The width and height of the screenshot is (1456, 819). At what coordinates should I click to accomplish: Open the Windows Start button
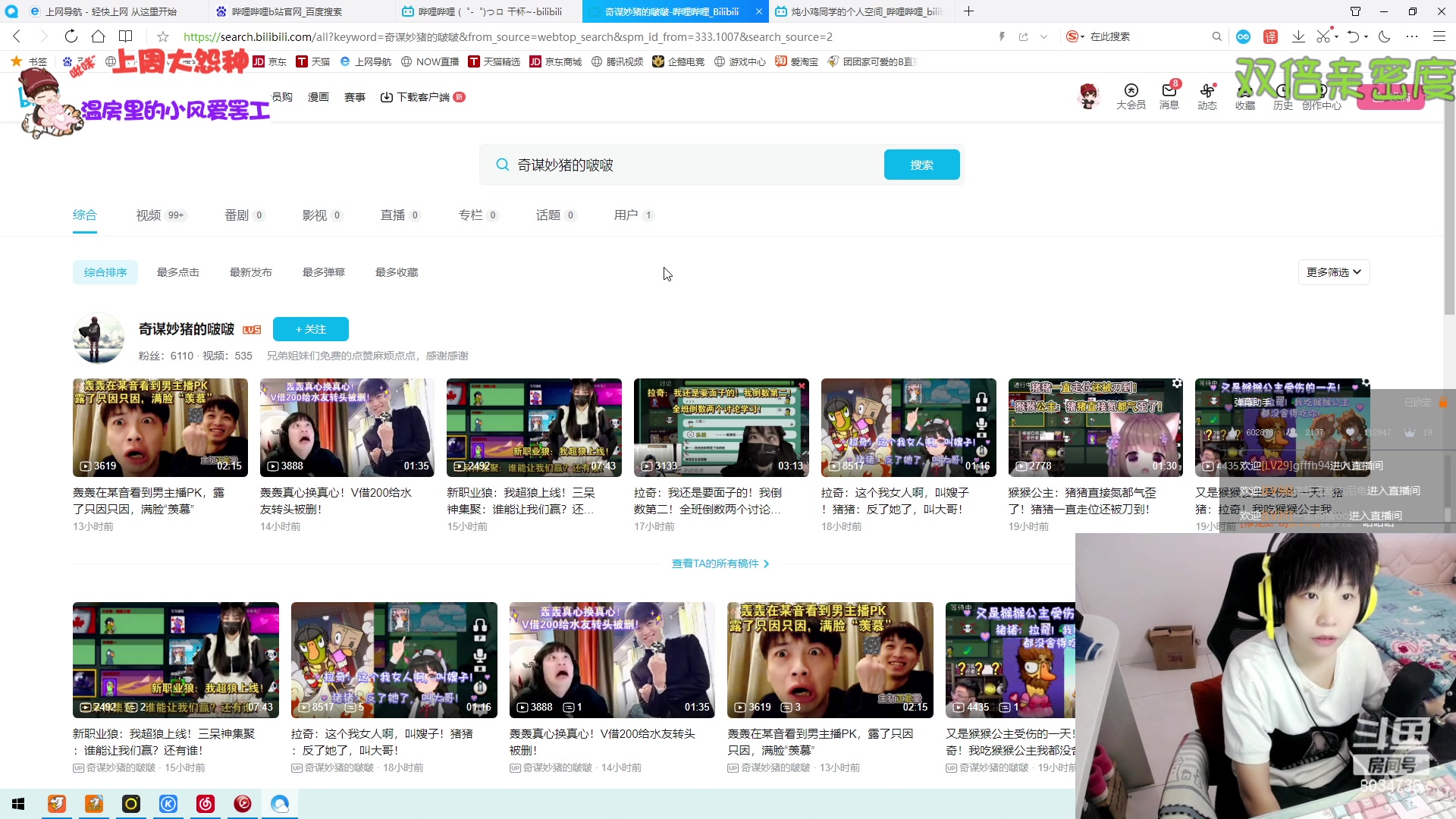click(x=18, y=804)
